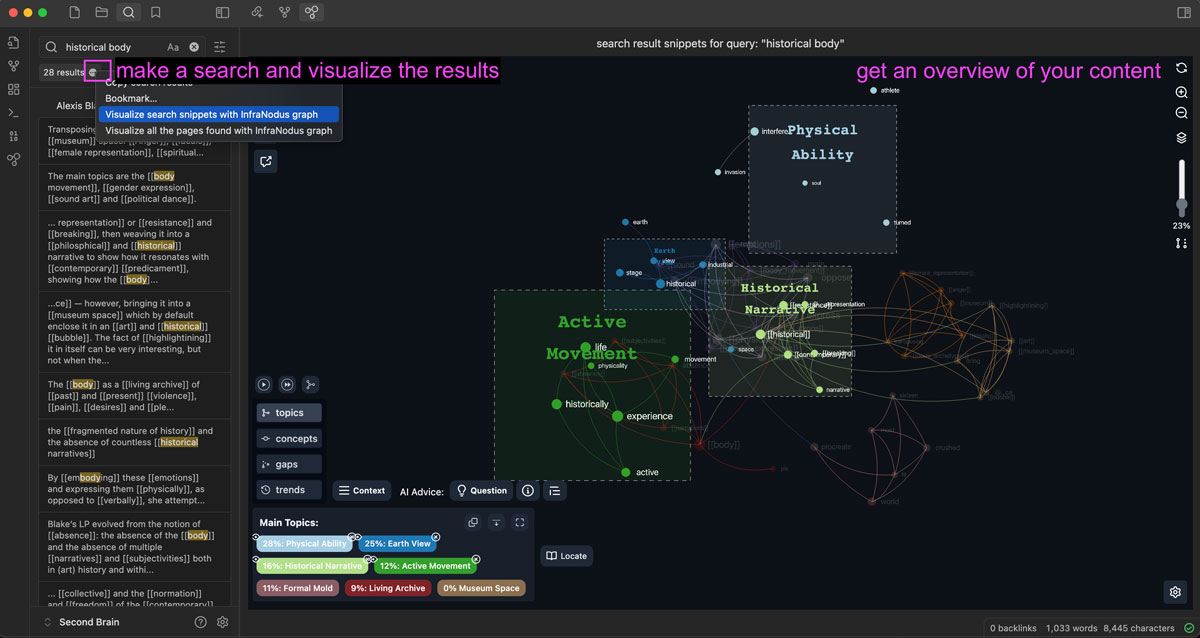
Task: Select Visualize search snippets with InfraNodus graph
Action: click(218, 114)
